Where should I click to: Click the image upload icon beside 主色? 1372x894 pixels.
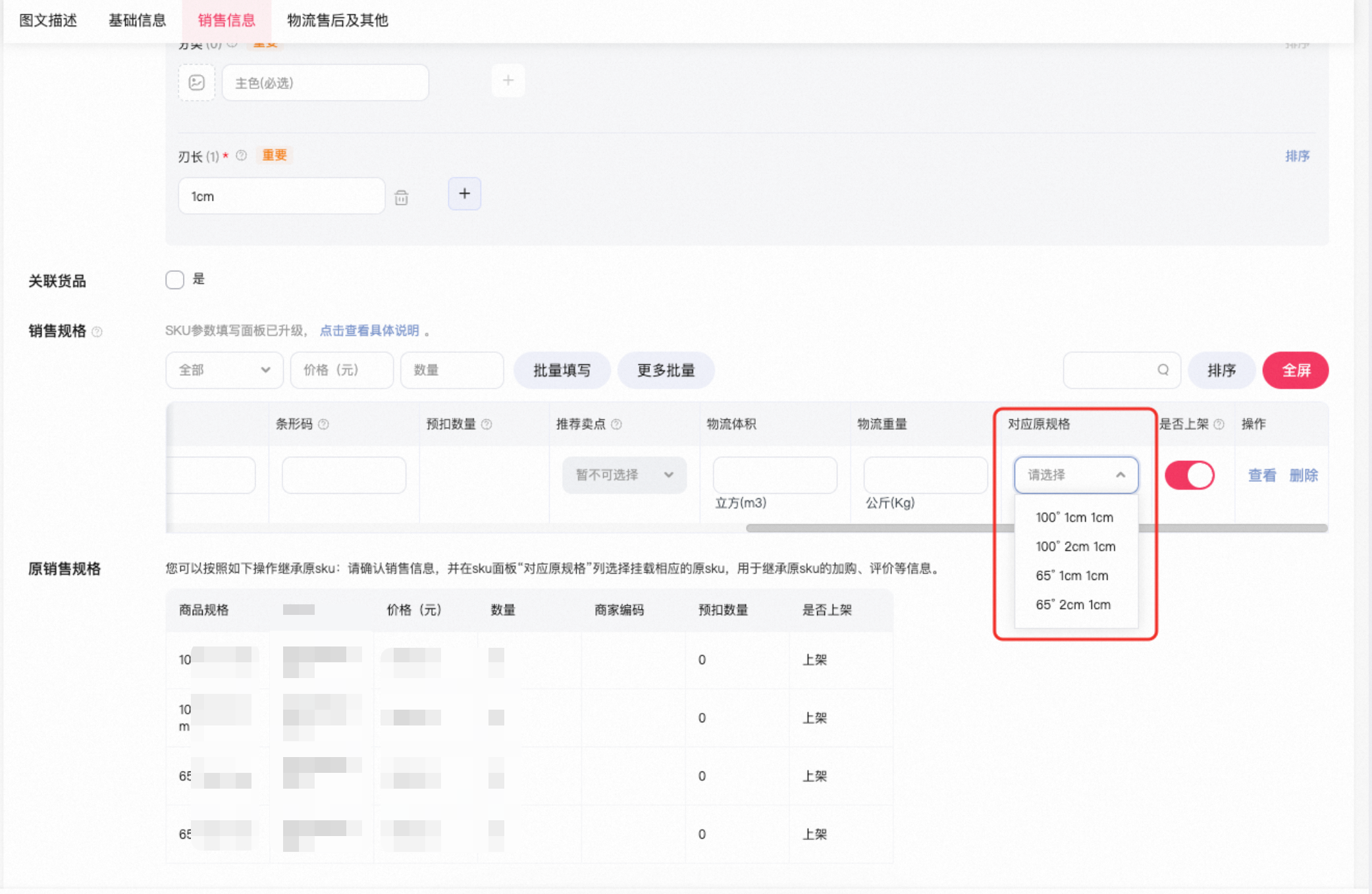[196, 82]
